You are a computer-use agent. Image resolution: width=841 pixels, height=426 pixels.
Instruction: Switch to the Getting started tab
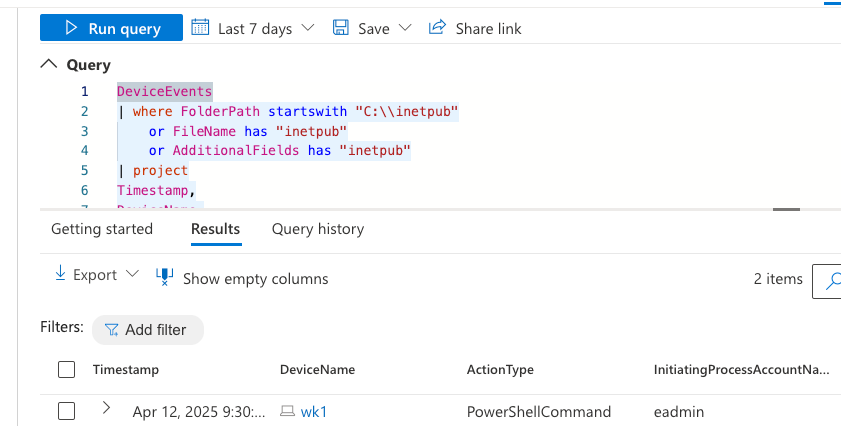click(x=102, y=229)
